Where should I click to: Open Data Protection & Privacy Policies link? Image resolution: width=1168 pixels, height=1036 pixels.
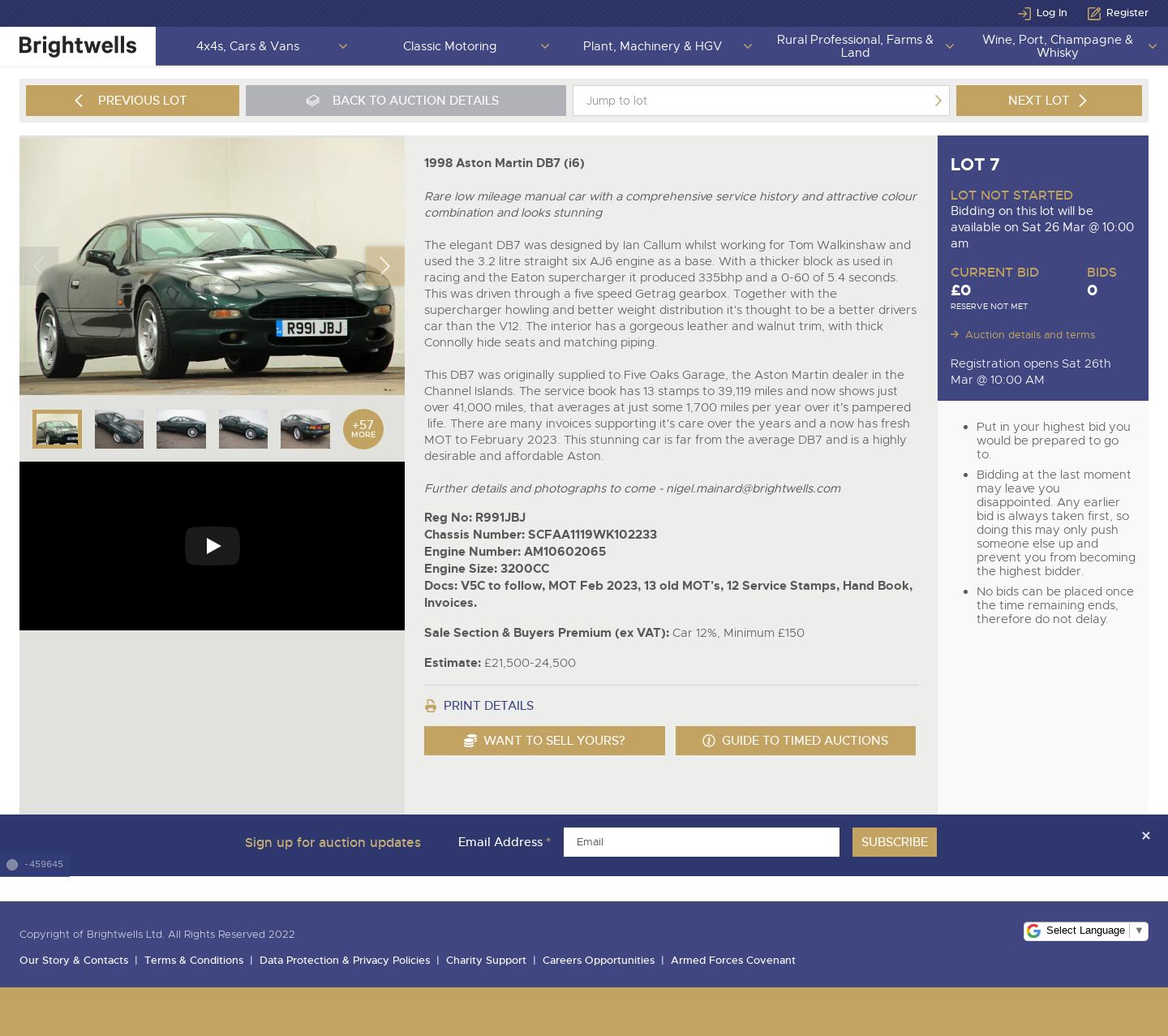coord(345,960)
